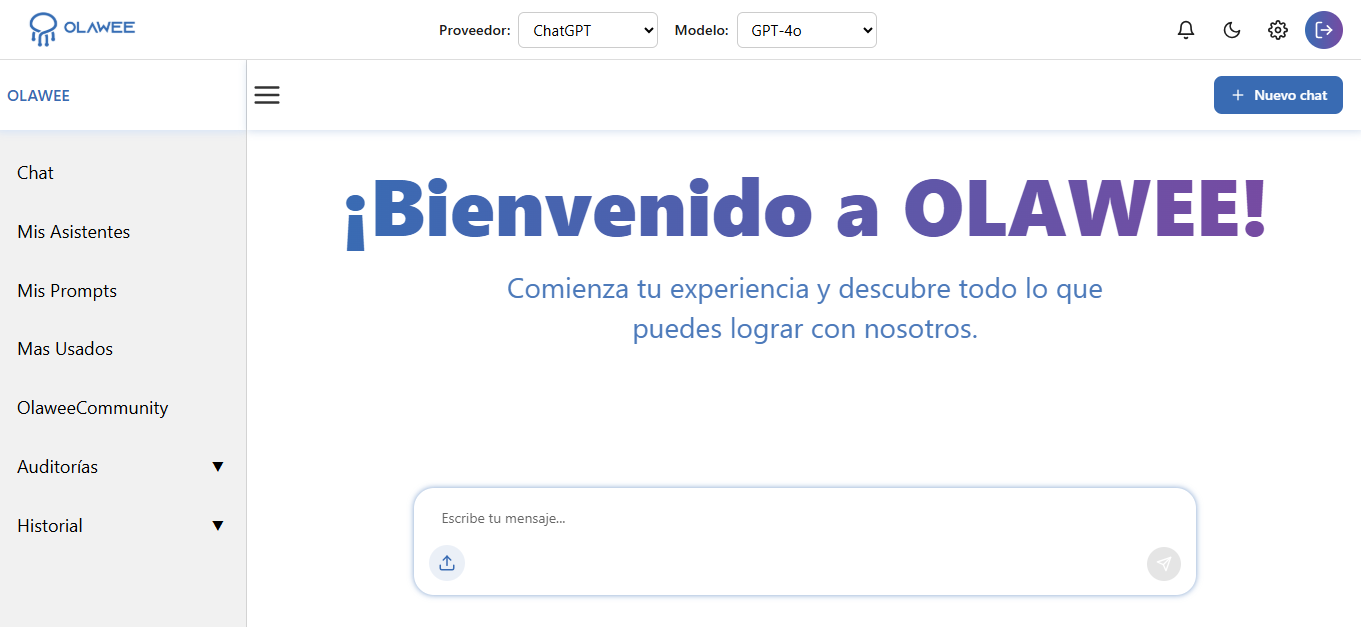This screenshot has width=1361, height=627.
Task: Expand the Auditorías section arrow
Action: pyautogui.click(x=218, y=467)
